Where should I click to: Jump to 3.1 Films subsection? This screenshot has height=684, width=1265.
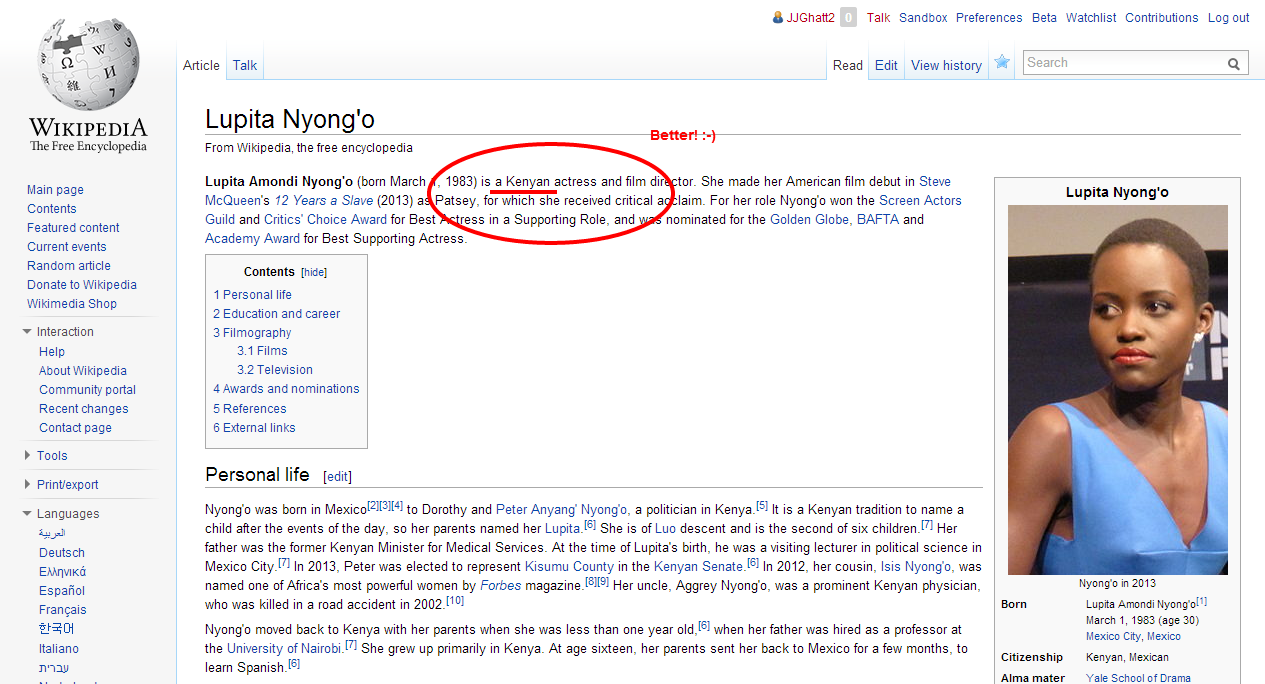262,351
